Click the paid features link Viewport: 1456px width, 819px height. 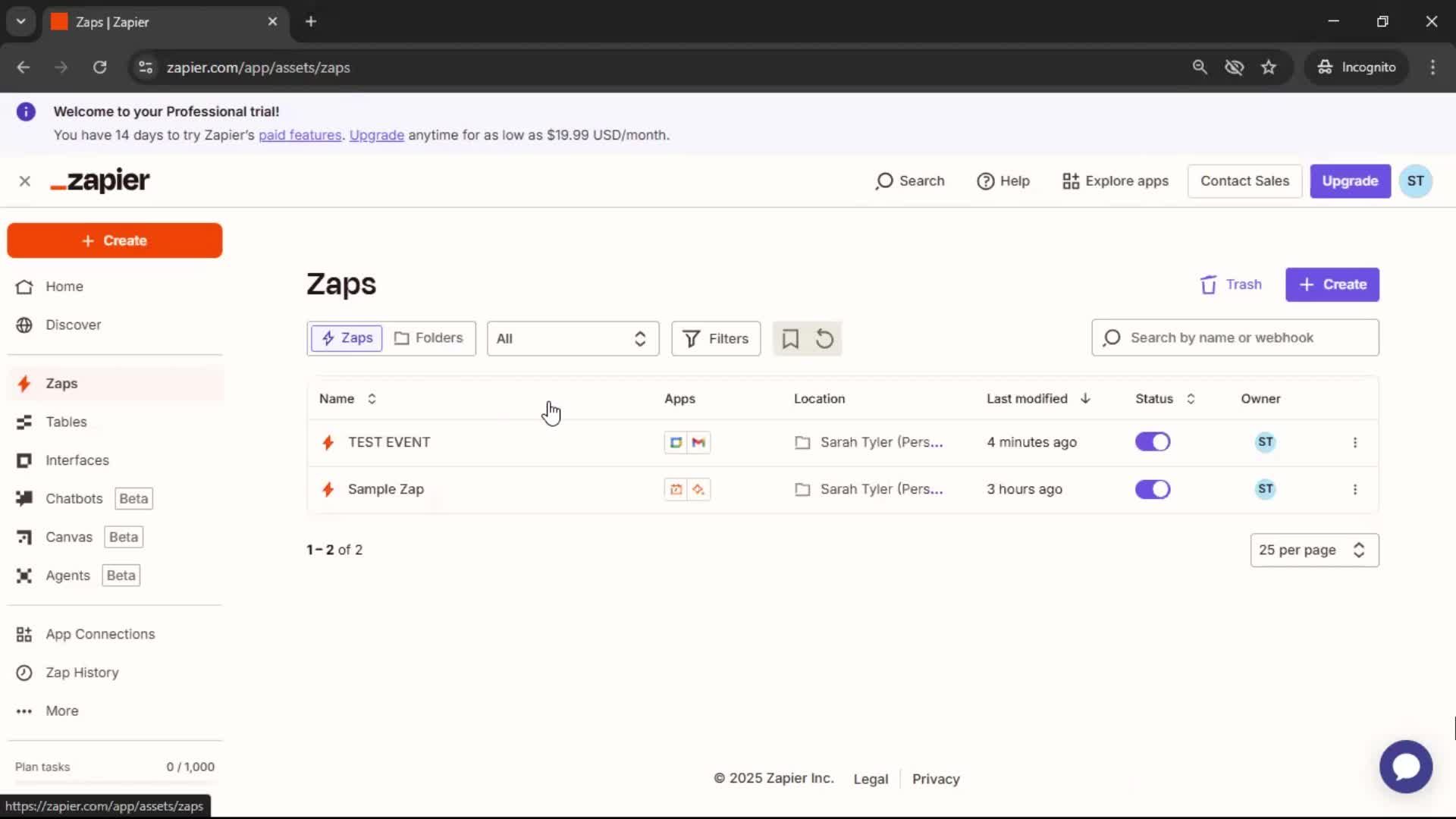tap(300, 135)
